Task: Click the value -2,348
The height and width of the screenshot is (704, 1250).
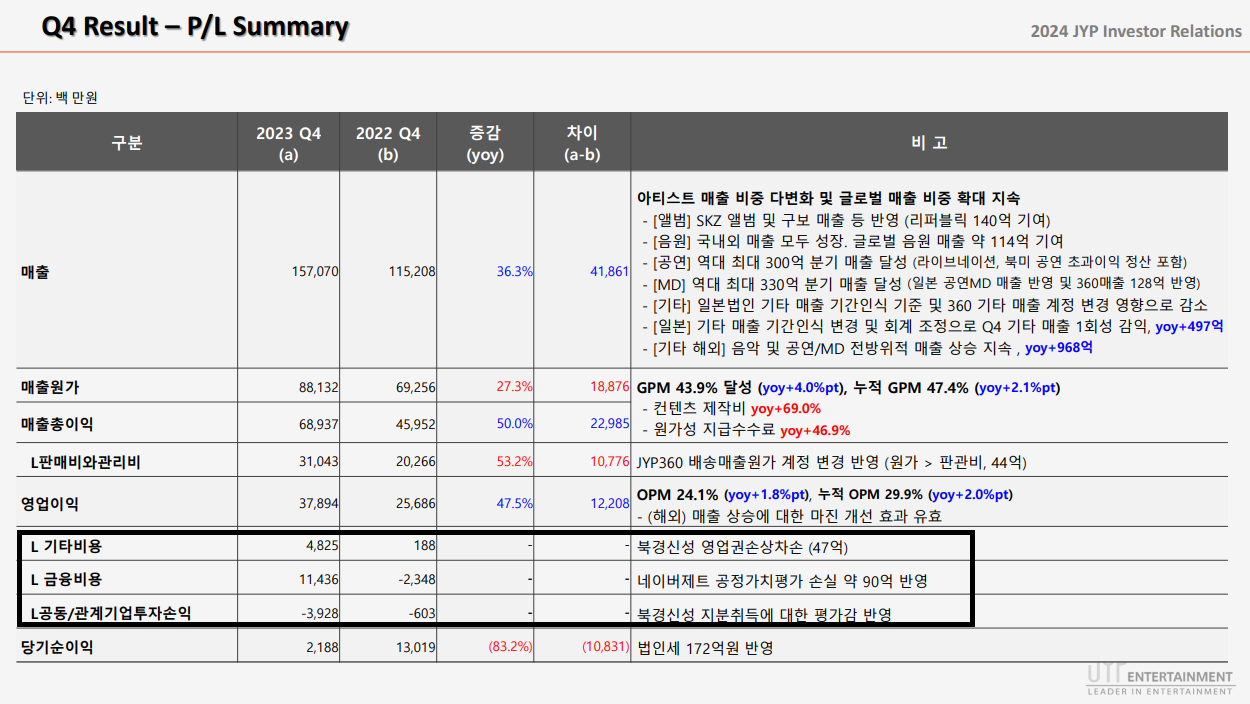Action: [x=418, y=580]
